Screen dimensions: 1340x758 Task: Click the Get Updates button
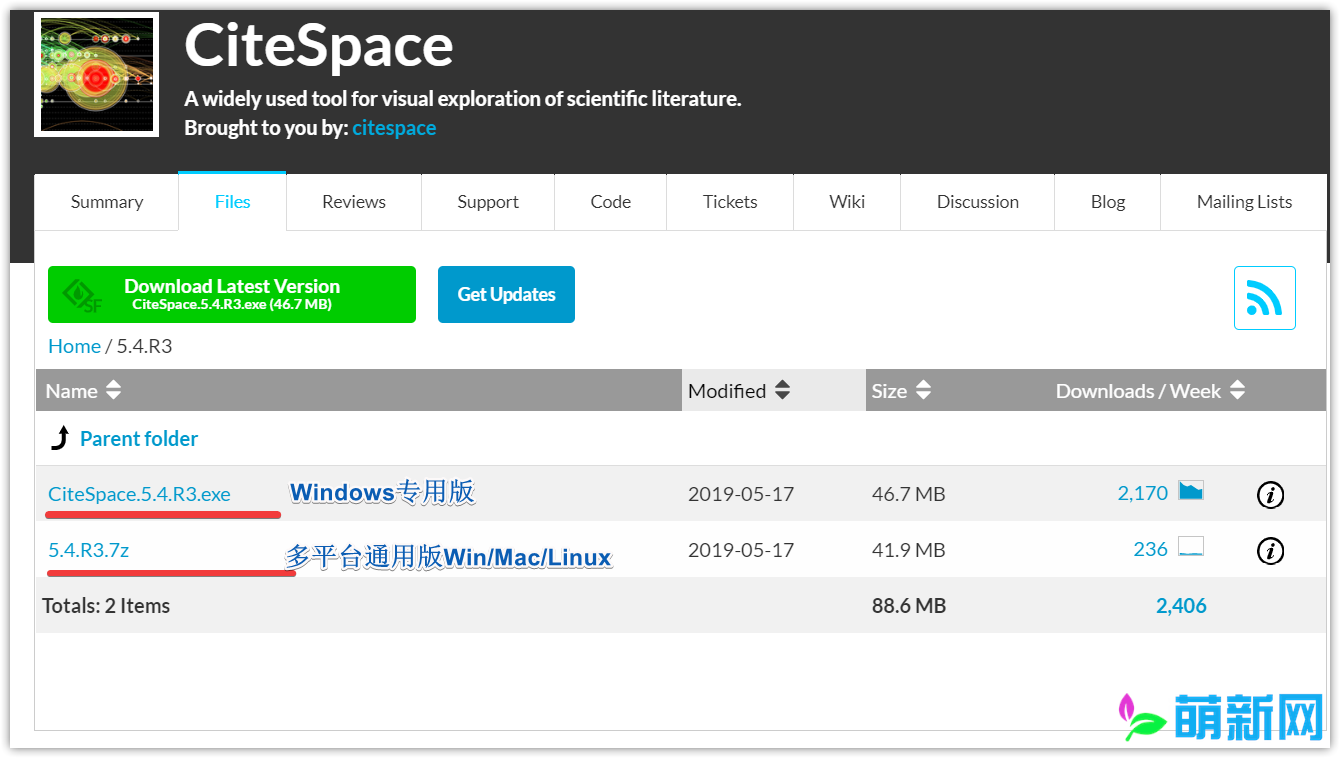[x=506, y=294]
